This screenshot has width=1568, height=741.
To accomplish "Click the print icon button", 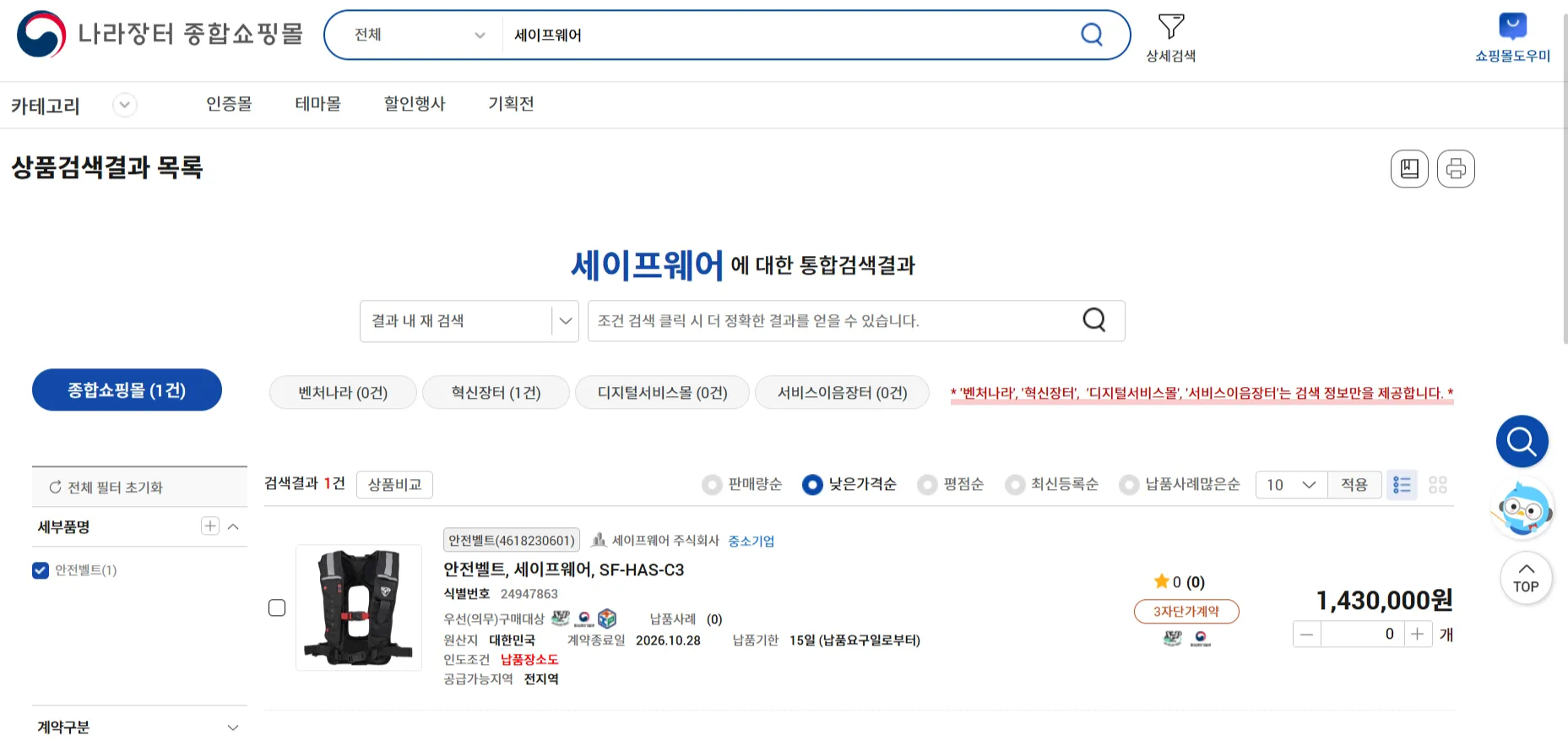I will coord(1456,169).
